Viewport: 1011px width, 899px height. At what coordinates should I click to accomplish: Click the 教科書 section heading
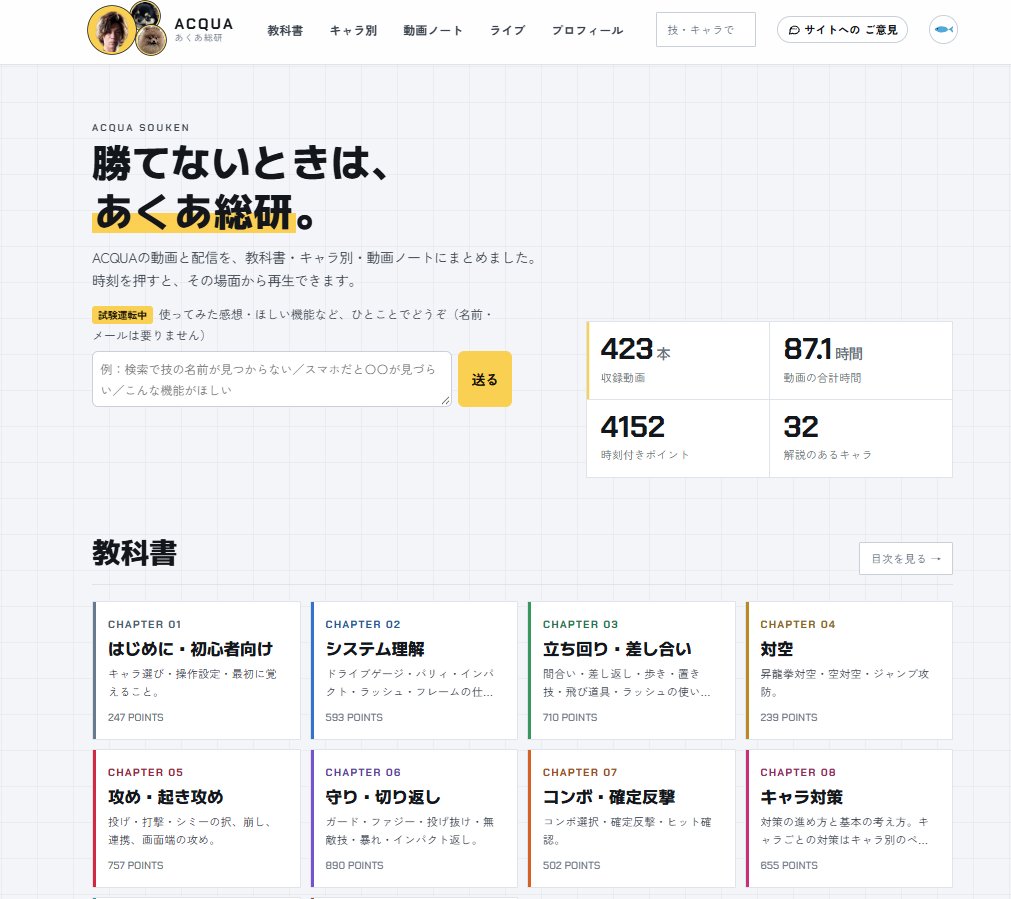(x=134, y=553)
